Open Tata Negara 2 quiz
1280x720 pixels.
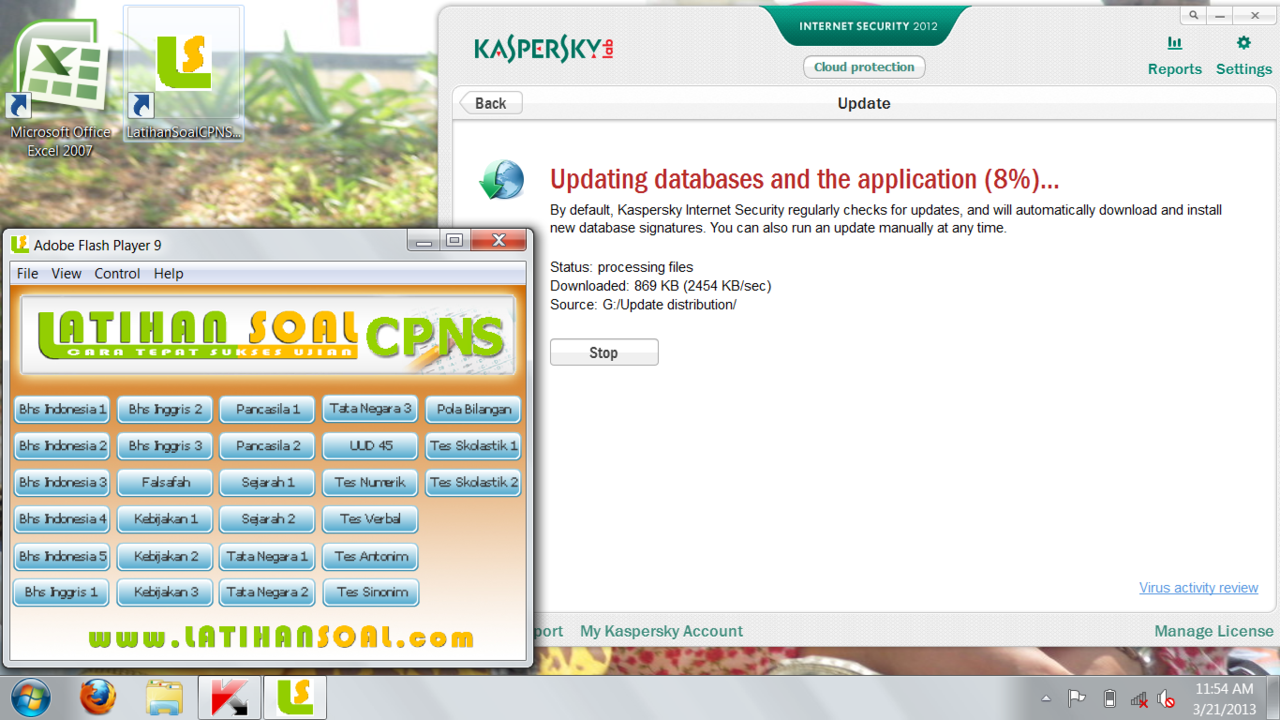(x=268, y=592)
